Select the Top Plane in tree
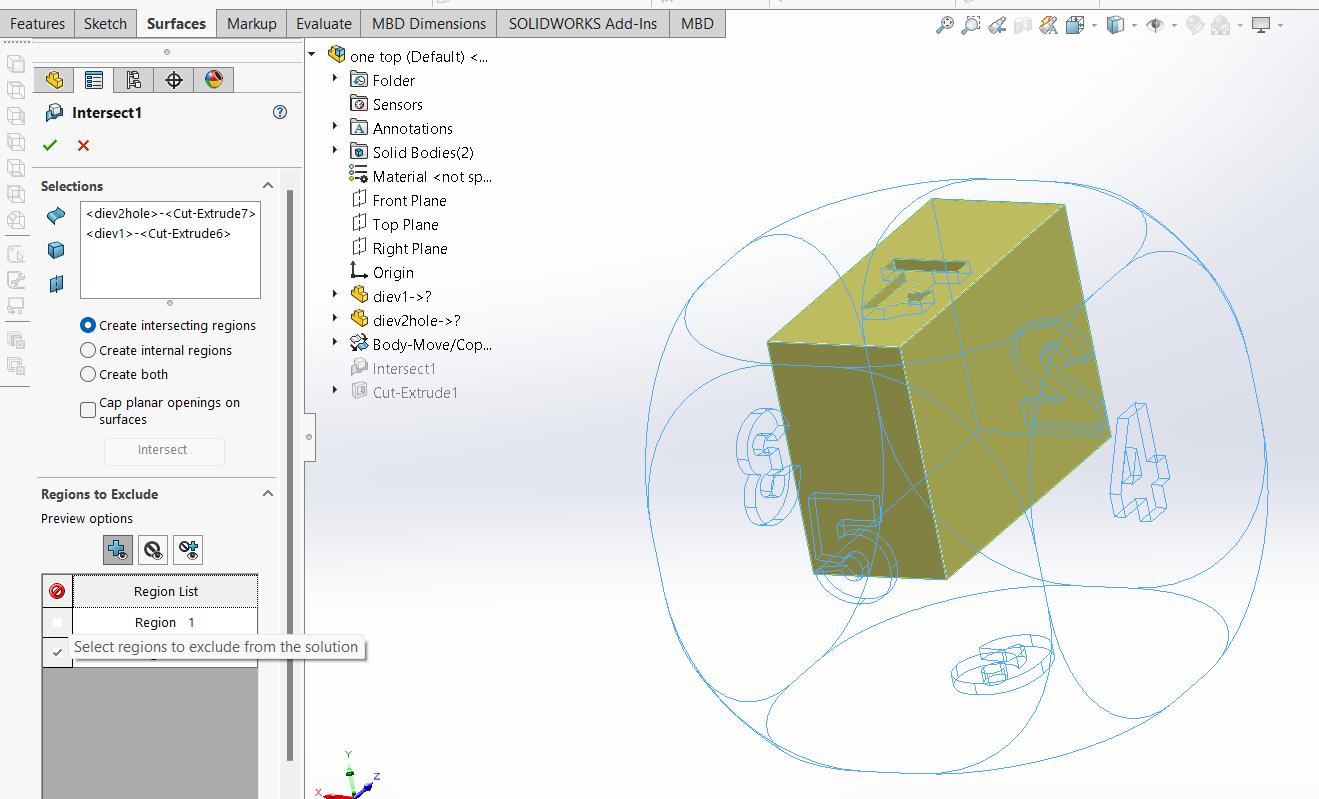Image resolution: width=1319 pixels, height=799 pixels. click(x=405, y=224)
